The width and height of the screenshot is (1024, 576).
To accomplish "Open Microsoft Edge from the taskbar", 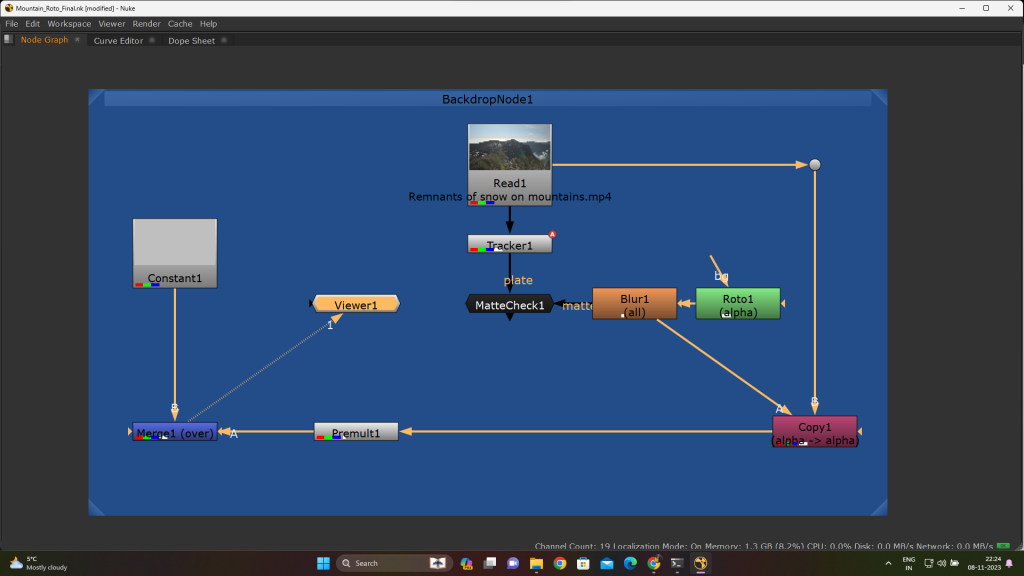I will tap(630, 563).
